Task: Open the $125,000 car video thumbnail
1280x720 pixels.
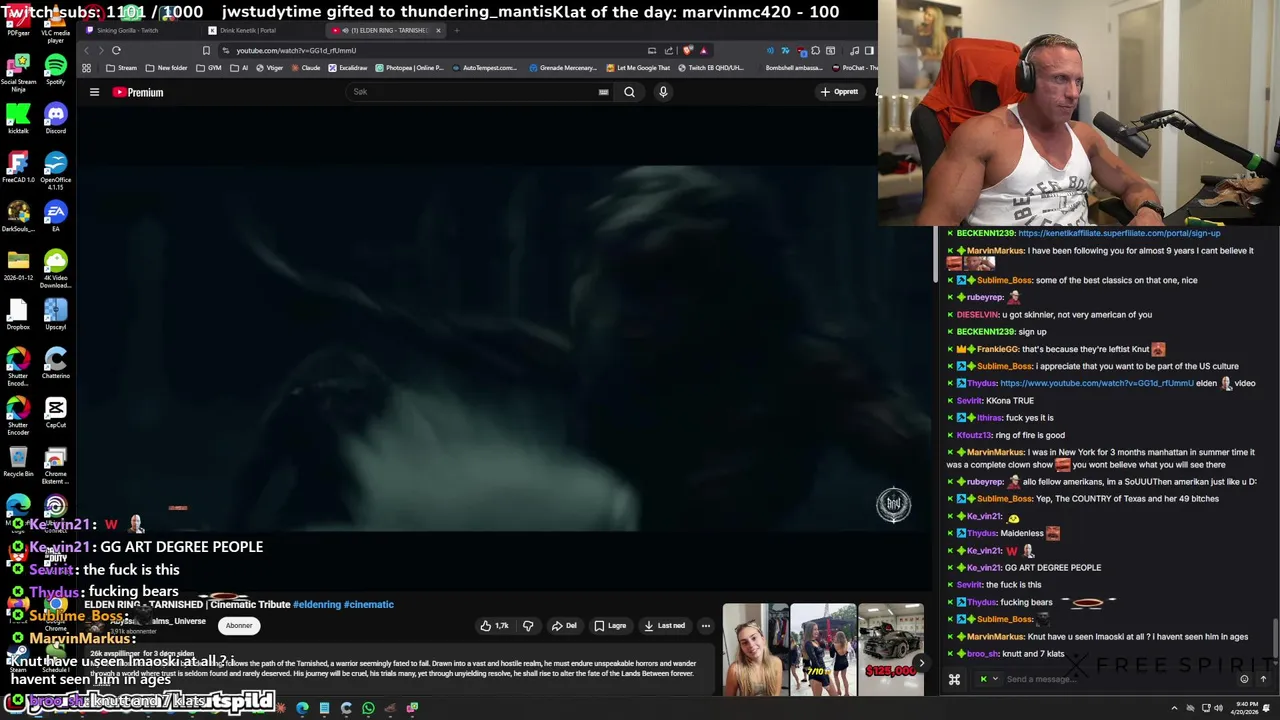Action: (x=891, y=649)
